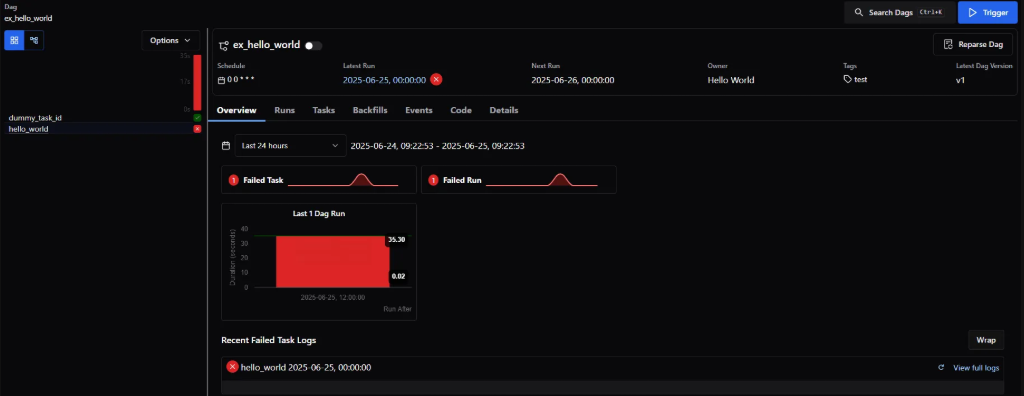1024x396 pixels.
Task: Click the calendar icon under Schedule
Action: (221, 80)
